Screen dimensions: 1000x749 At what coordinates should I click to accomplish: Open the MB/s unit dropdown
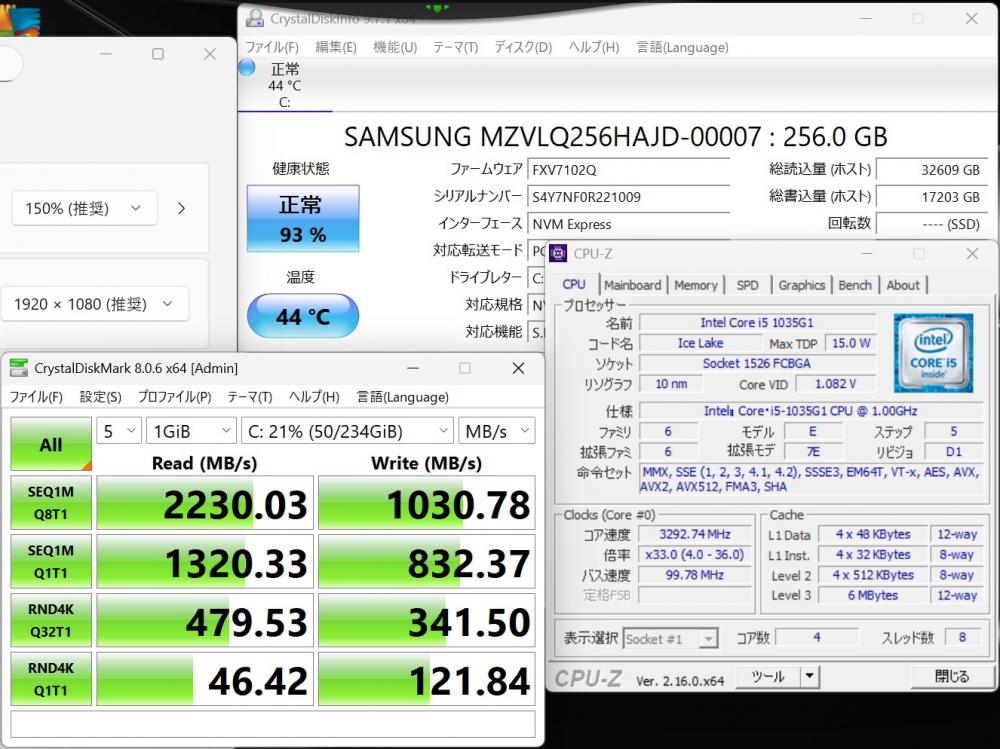pos(496,431)
